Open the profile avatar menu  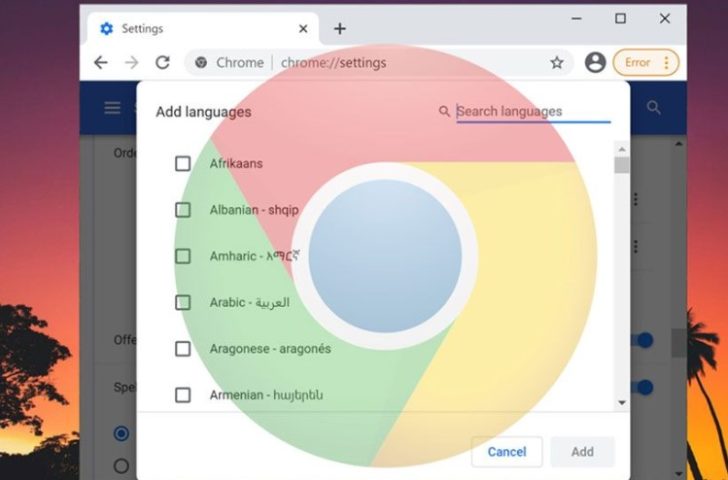(595, 62)
